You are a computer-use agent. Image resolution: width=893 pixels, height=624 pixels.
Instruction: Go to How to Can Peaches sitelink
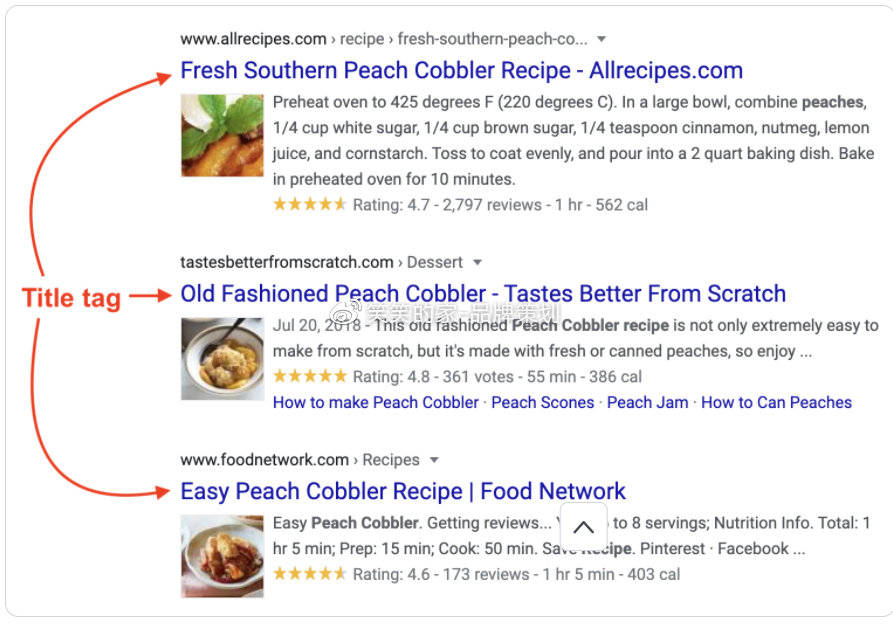(x=776, y=403)
